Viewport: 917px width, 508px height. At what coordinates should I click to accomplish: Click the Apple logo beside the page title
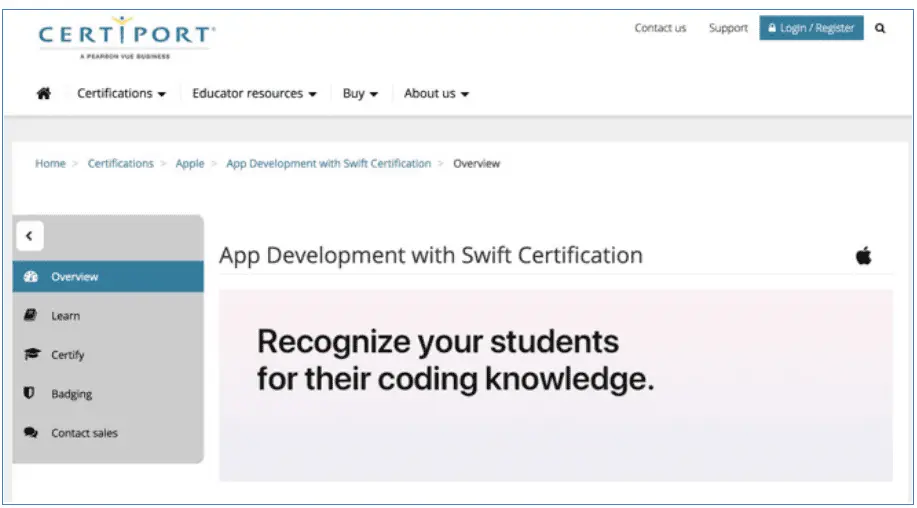pos(864,255)
